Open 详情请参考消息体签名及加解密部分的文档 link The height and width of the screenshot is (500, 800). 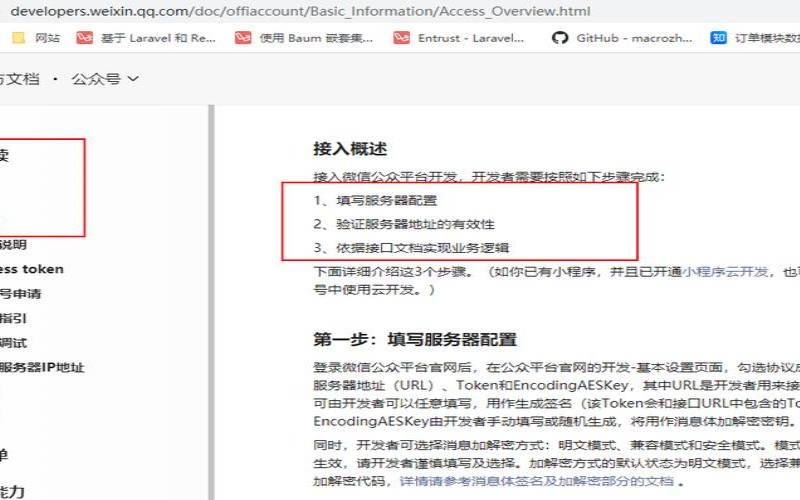[x=536, y=481]
